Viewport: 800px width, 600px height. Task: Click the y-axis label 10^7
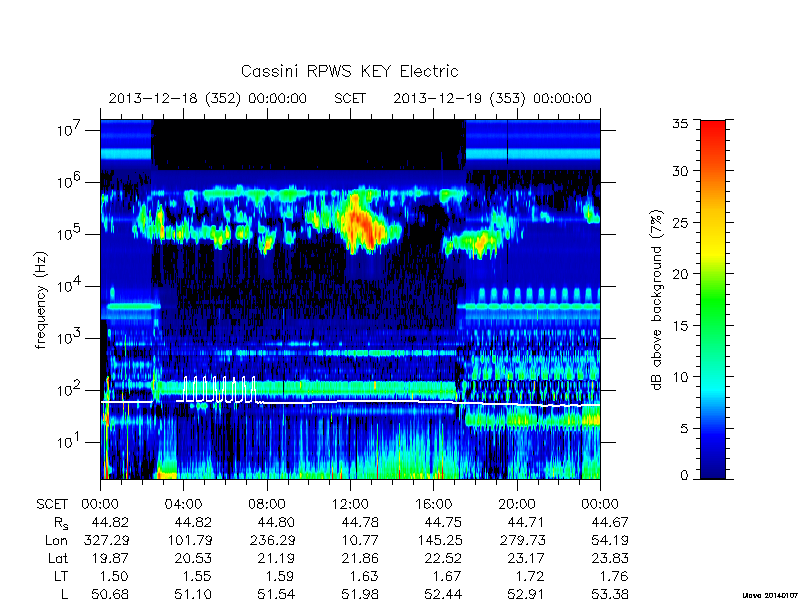tap(67, 129)
